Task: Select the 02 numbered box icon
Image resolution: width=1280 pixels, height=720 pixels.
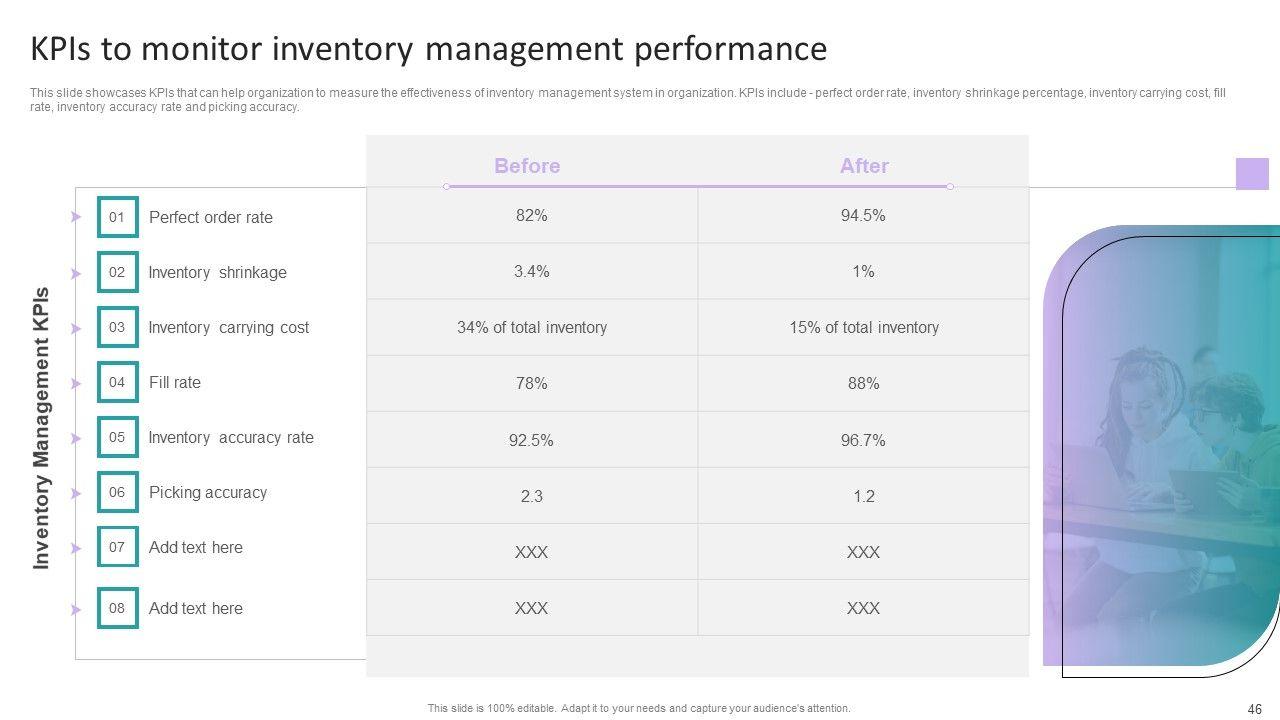Action: coord(117,272)
